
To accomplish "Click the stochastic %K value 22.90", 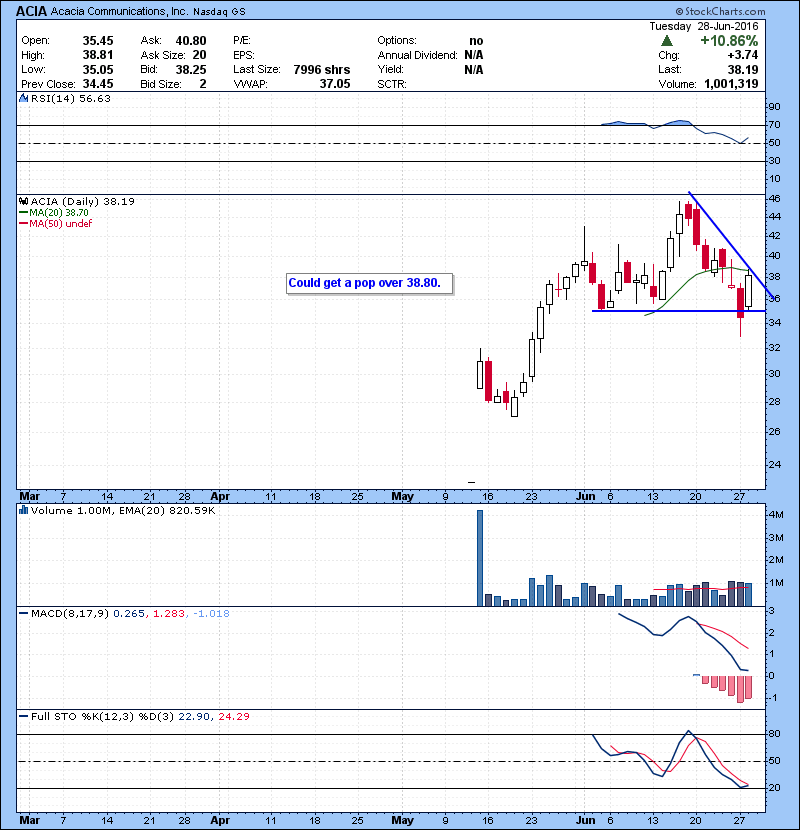I will (194, 716).
